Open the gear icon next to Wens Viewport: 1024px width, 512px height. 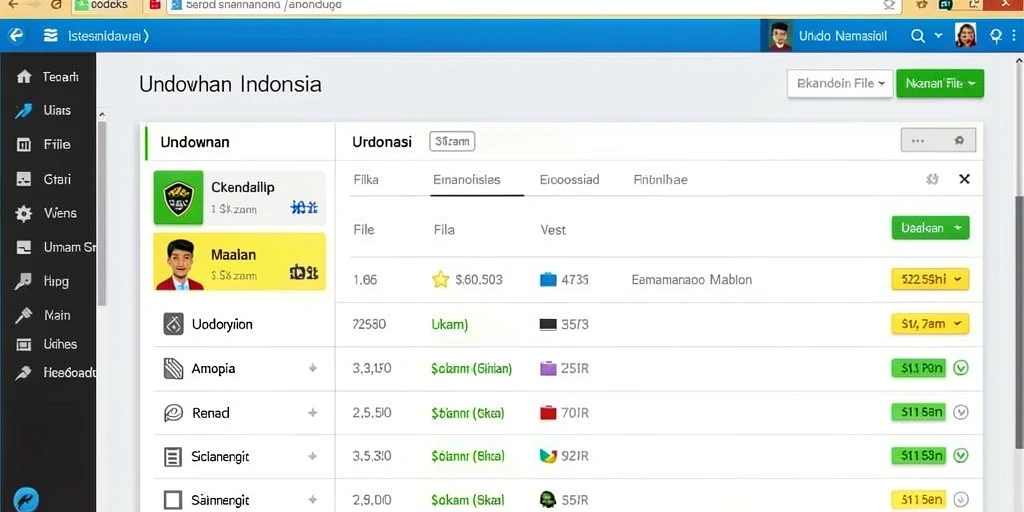pyautogui.click(x=24, y=214)
